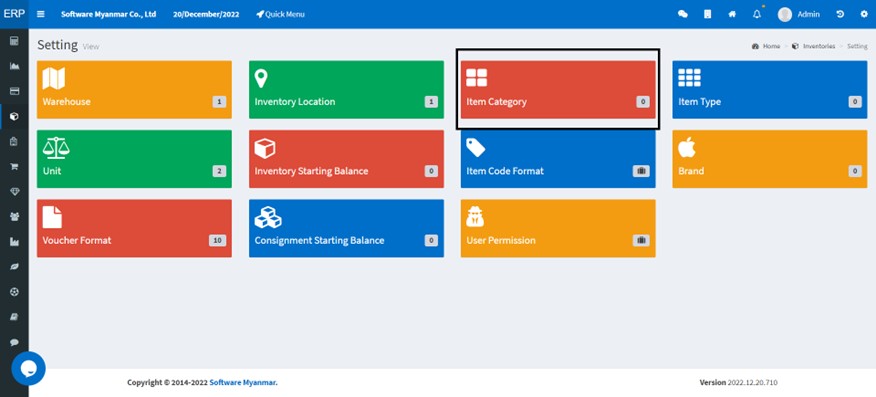Viewport: 876px width, 397px height.
Task: Open the floating chat bubble widget
Action: coord(28,368)
